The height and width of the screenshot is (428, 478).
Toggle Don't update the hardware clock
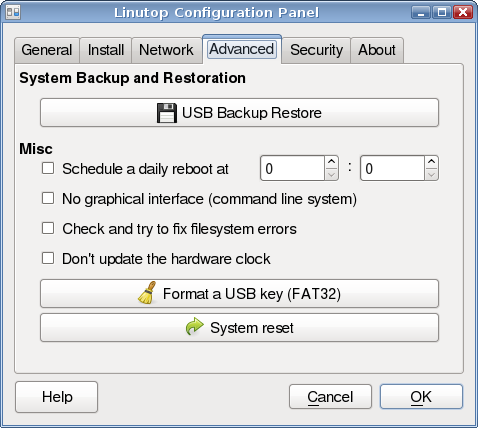click(x=48, y=258)
